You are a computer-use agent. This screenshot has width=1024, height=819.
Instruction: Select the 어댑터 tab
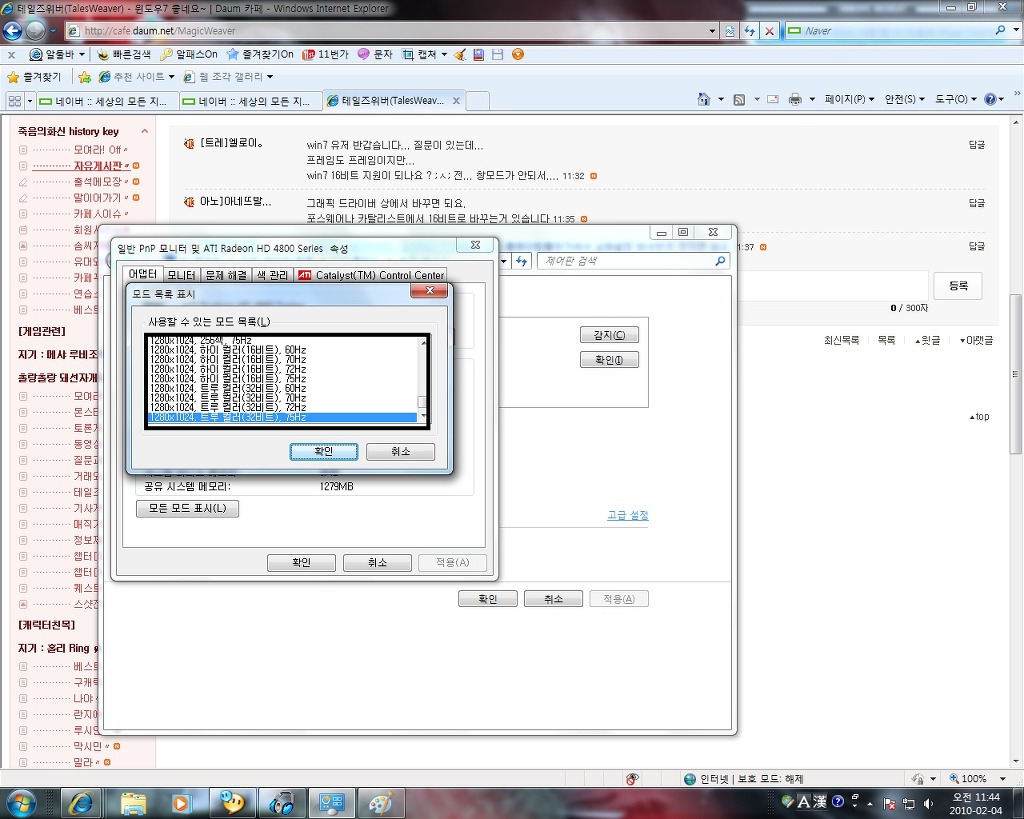pos(143,274)
